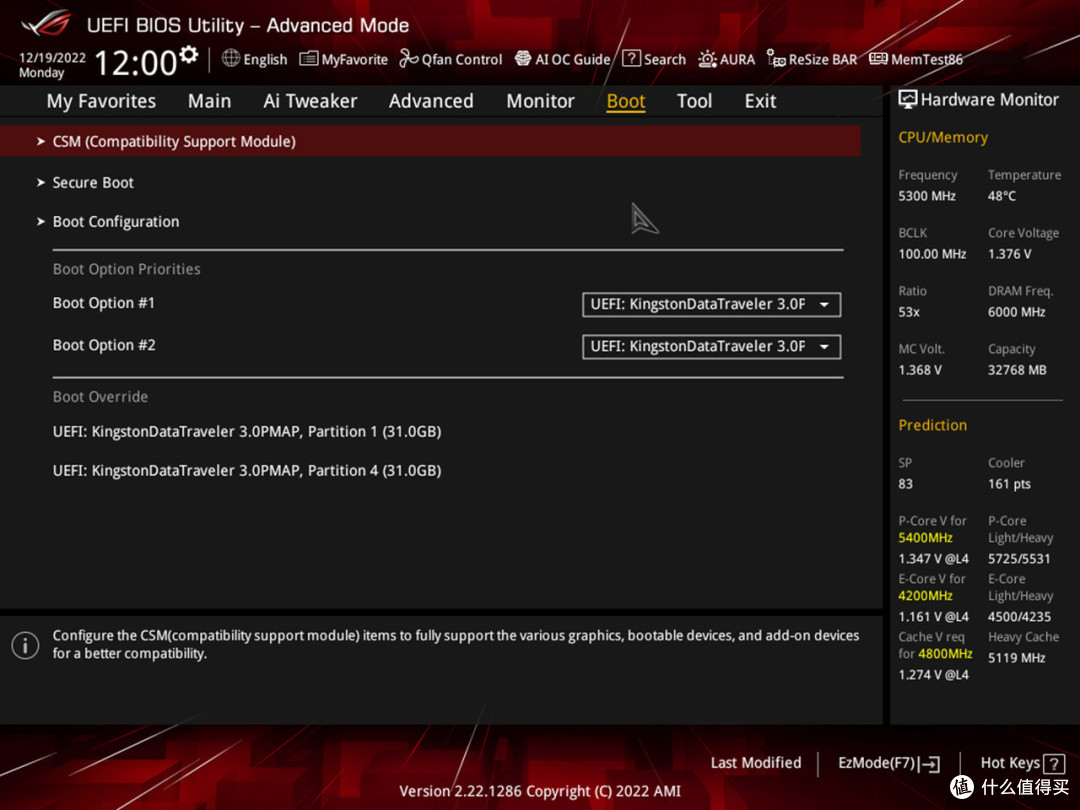Boot override from Kingston Partition 4

pos(247,471)
